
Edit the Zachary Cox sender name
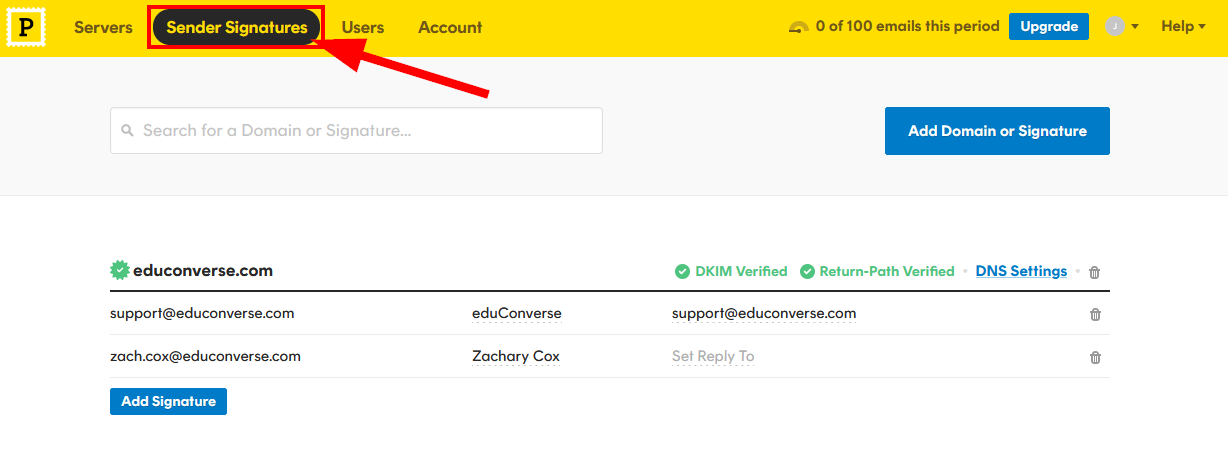(x=516, y=356)
